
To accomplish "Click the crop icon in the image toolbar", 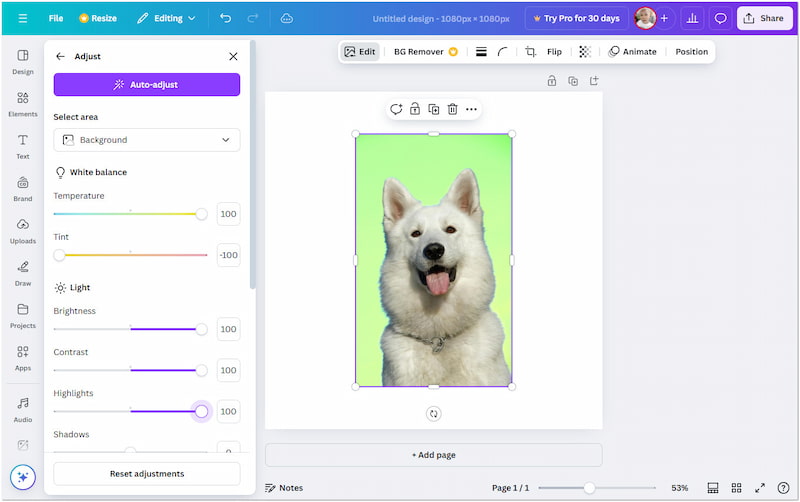I will click(530, 52).
